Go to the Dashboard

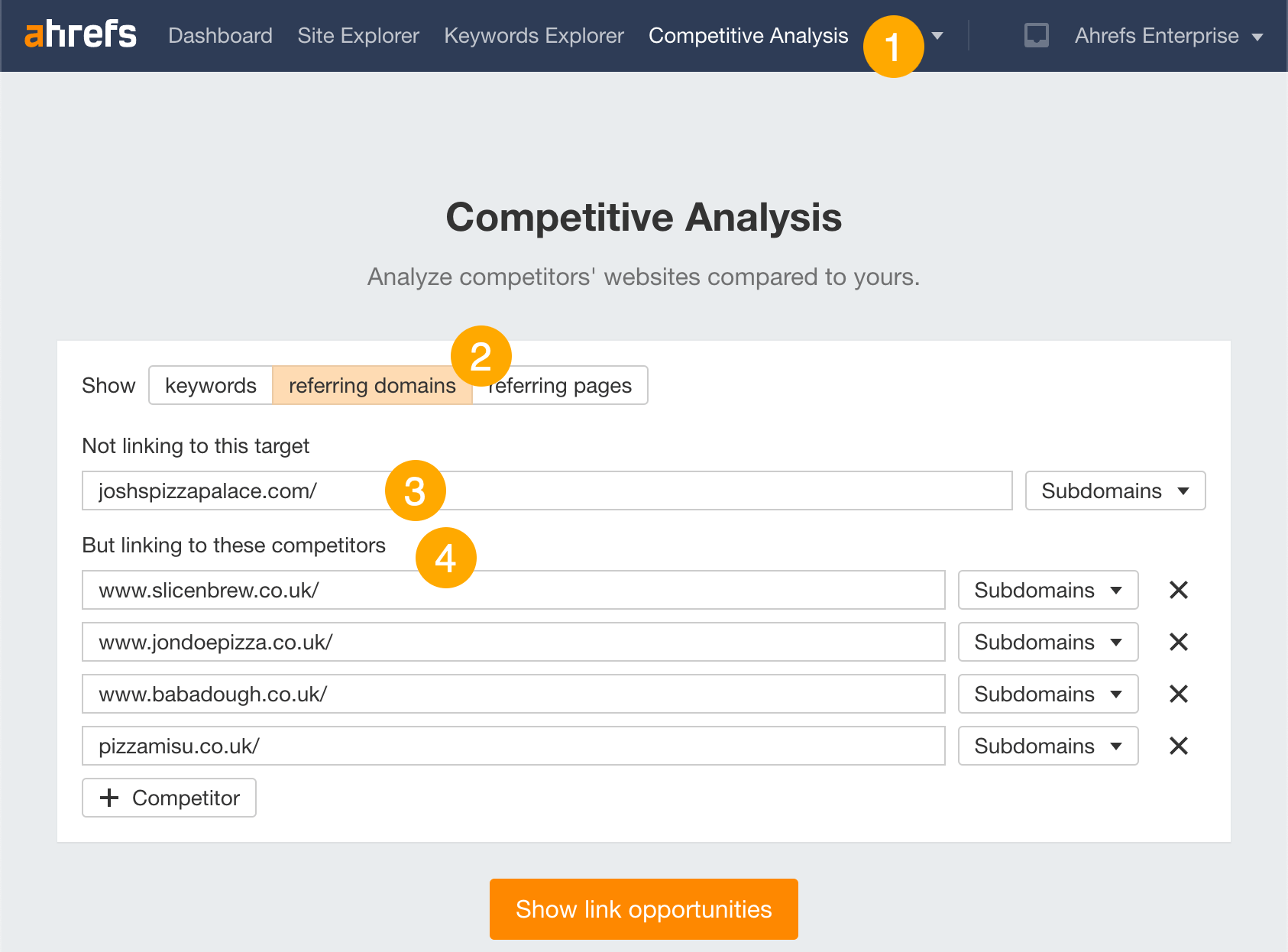(x=221, y=35)
